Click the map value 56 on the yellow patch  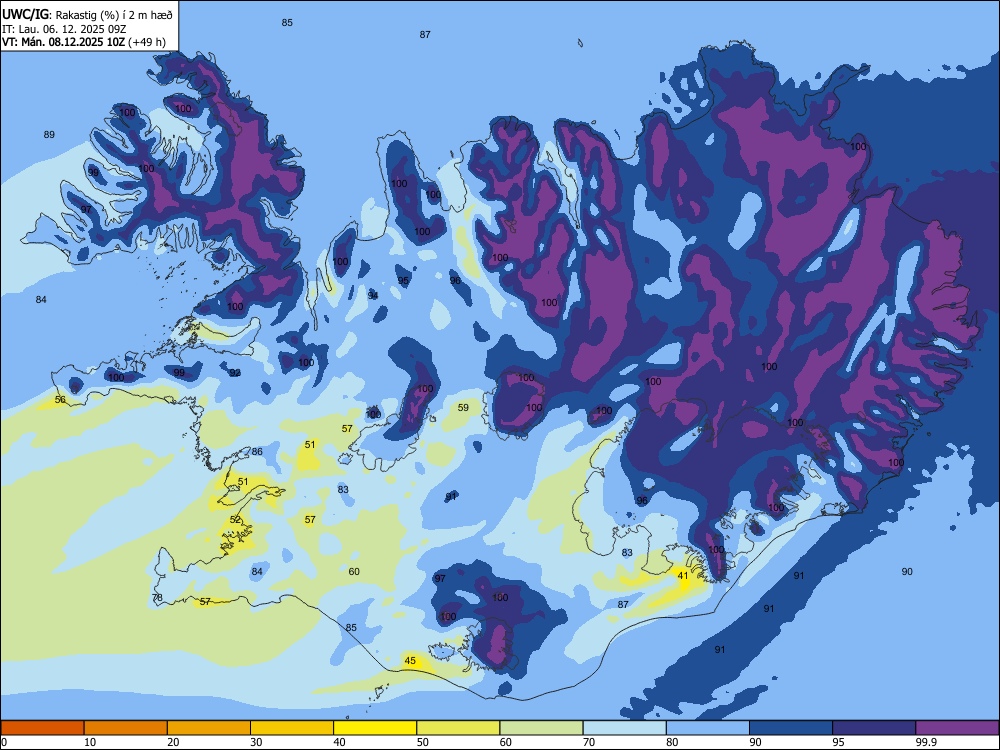60,400
